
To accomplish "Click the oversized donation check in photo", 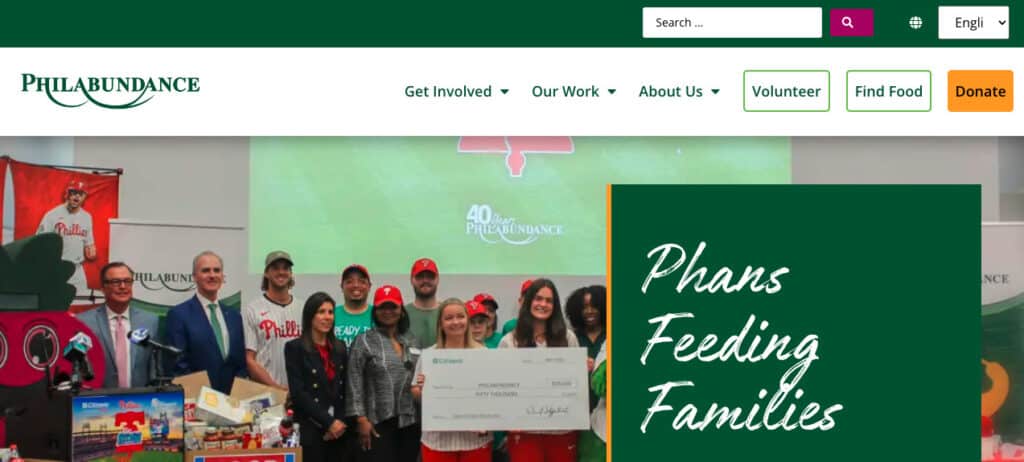I will (505, 389).
